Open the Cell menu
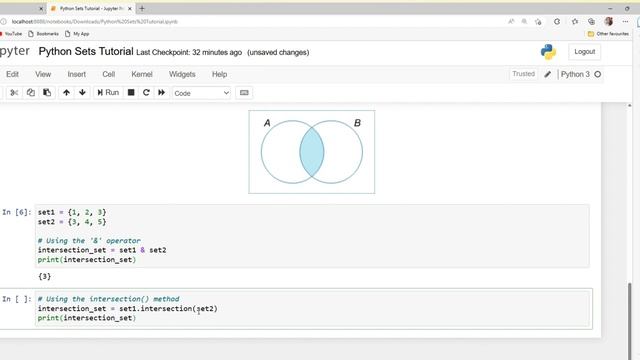Image resolution: width=640 pixels, height=360 pixels. click(x=109, y=74)
